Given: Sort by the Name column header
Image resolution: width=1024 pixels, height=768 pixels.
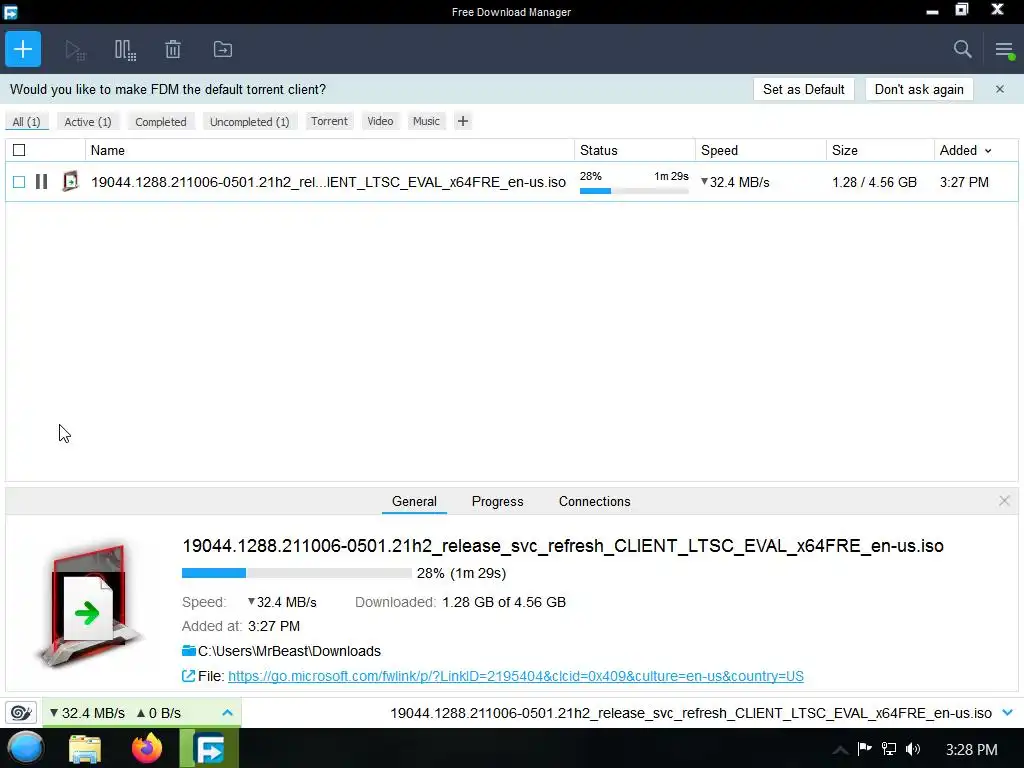Looking at the screenshot, I should (x=330, y=150).
